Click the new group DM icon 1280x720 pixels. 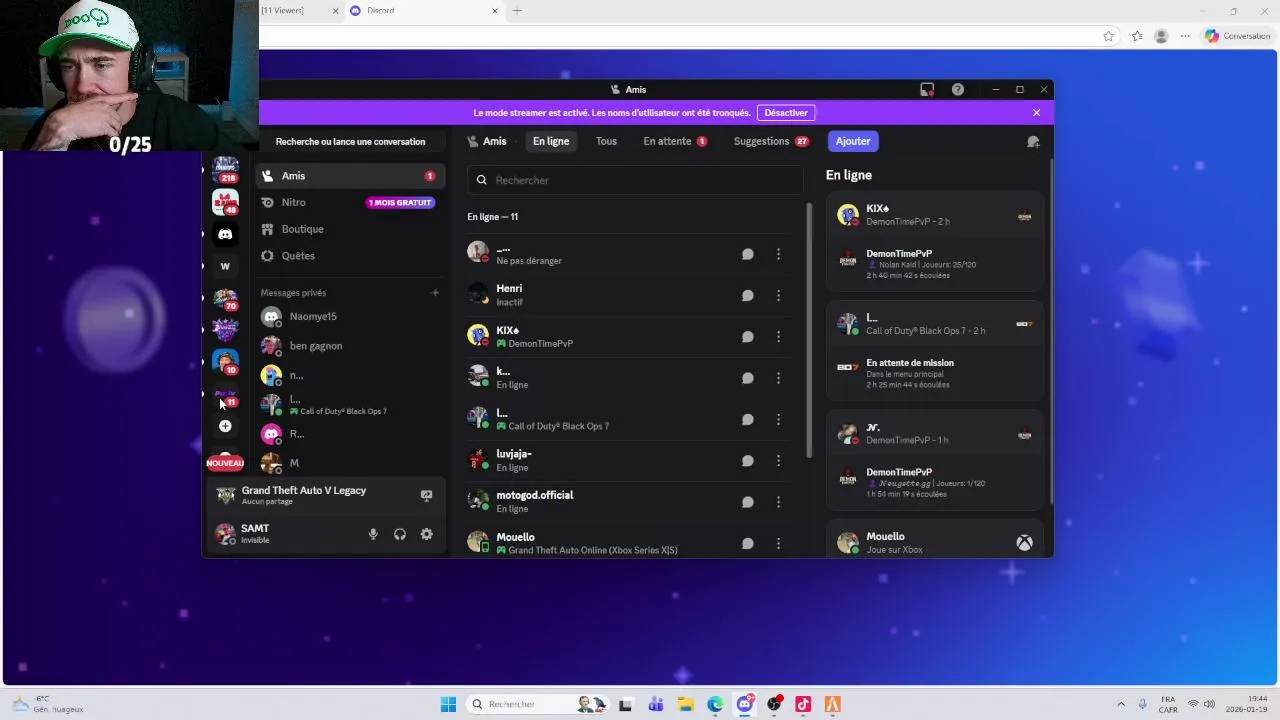1033,142
